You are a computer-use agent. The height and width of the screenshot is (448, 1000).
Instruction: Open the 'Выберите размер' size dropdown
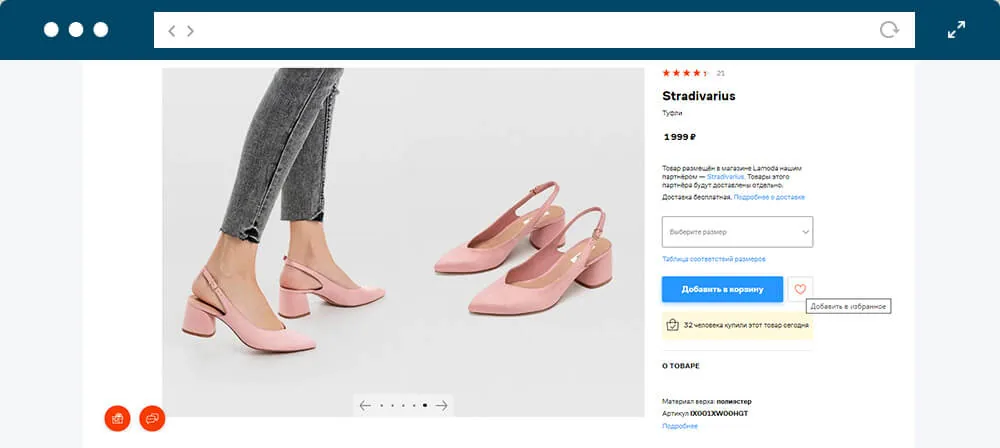(737, 232)
